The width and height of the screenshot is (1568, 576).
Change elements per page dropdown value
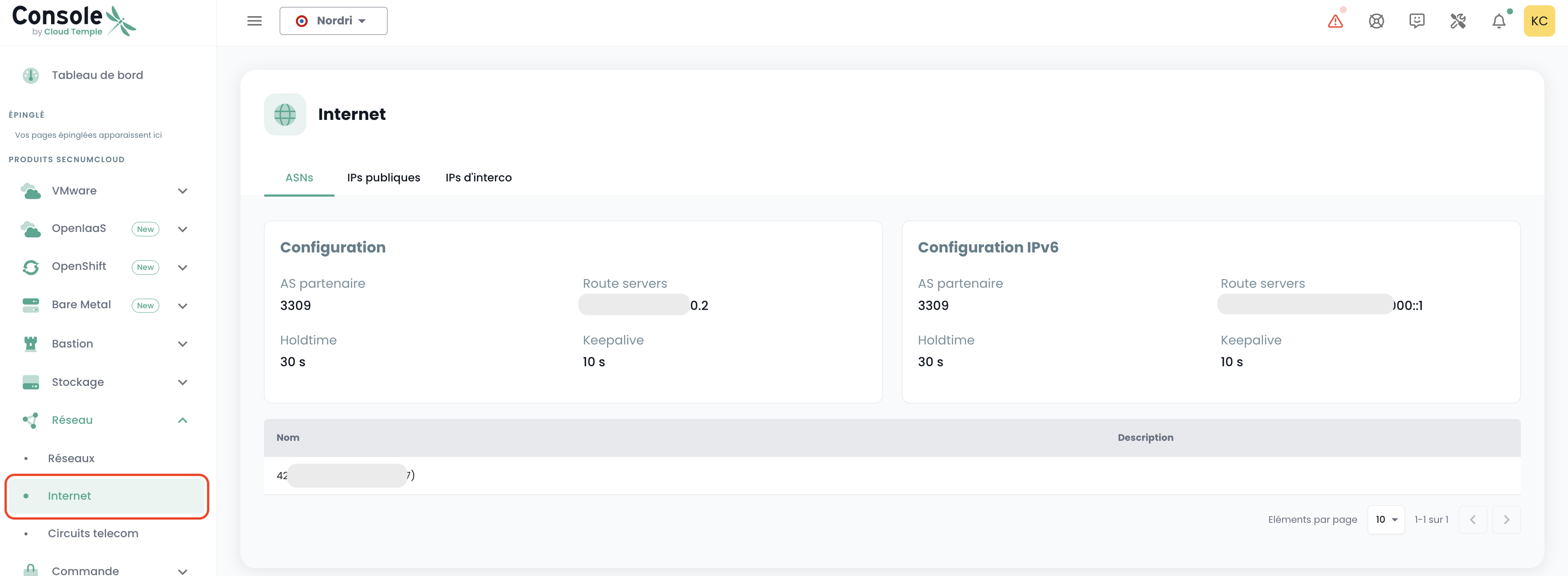1386,519
